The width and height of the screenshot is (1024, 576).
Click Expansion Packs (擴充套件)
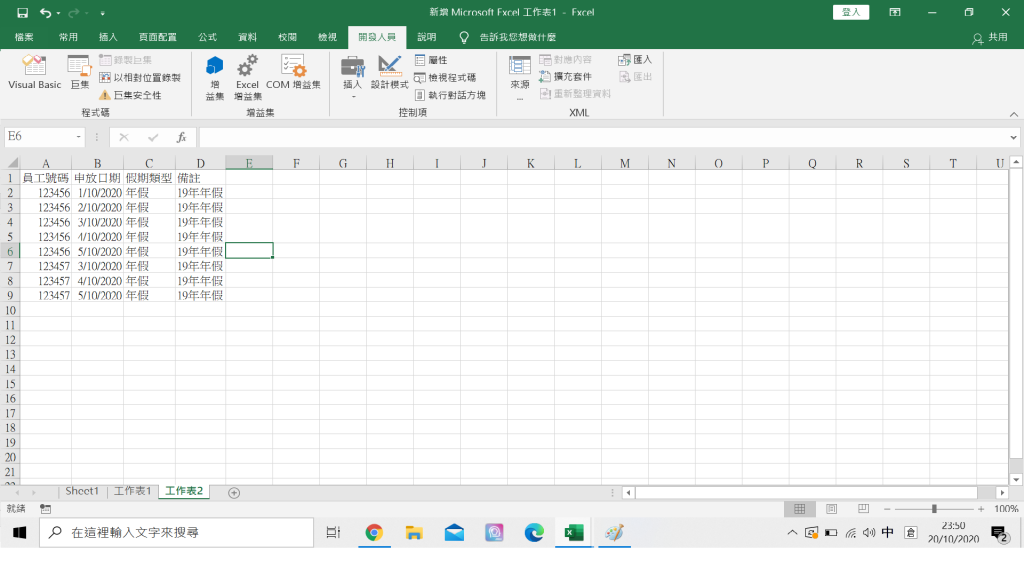click(566, 77)
